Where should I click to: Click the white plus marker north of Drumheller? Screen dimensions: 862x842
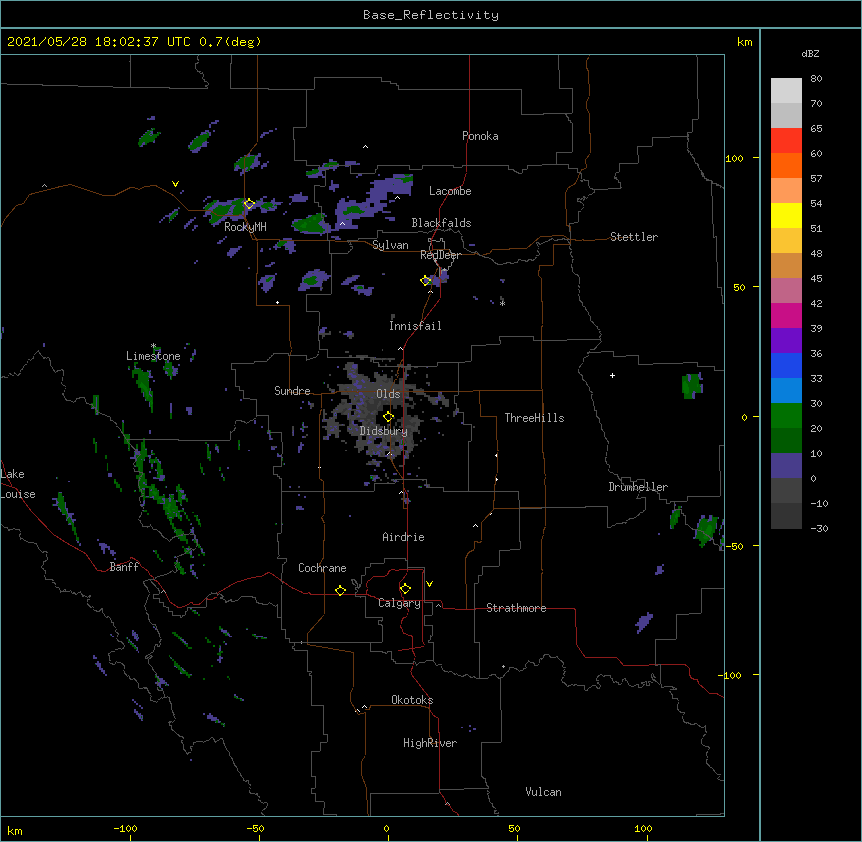coord(612,375)
